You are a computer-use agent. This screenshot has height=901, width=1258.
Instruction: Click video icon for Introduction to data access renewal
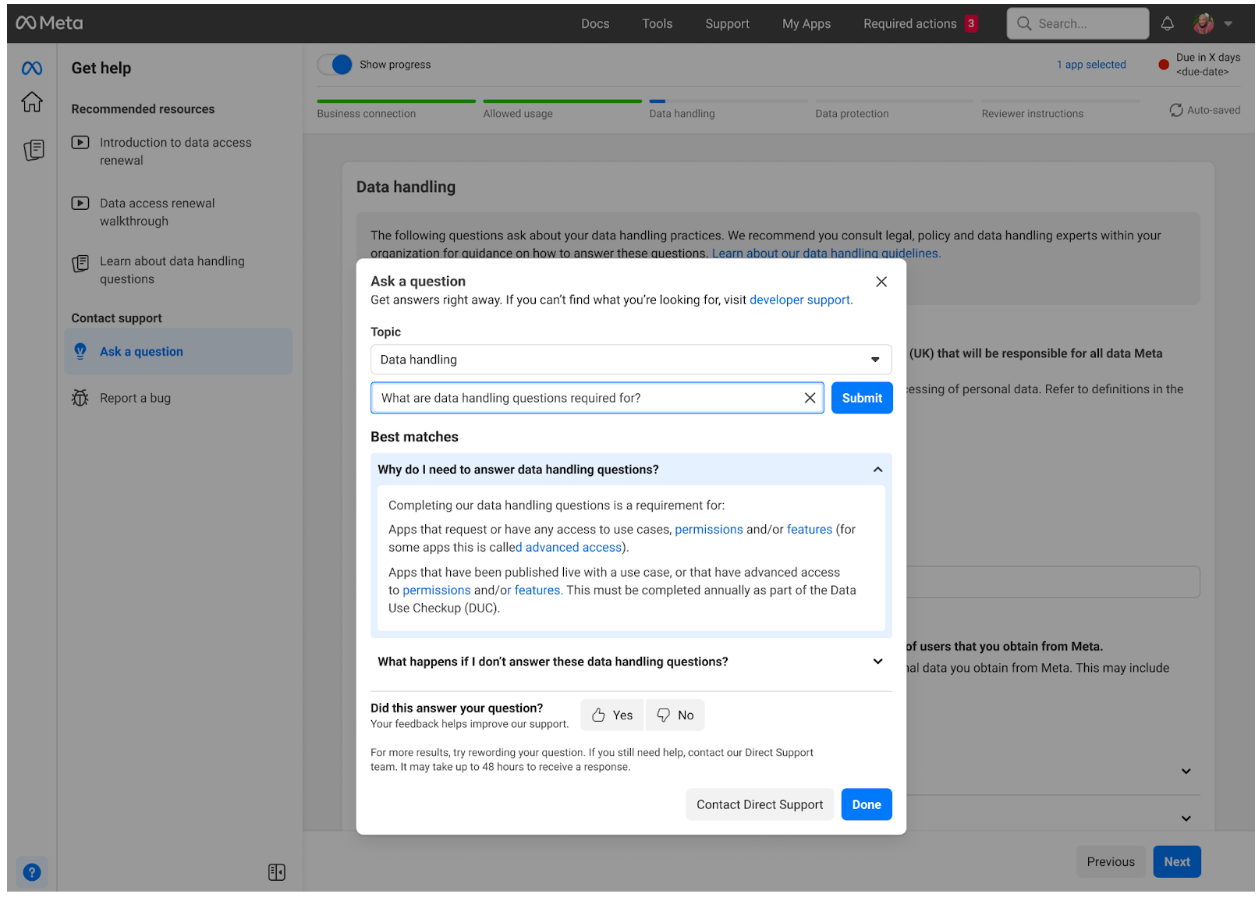81,143
